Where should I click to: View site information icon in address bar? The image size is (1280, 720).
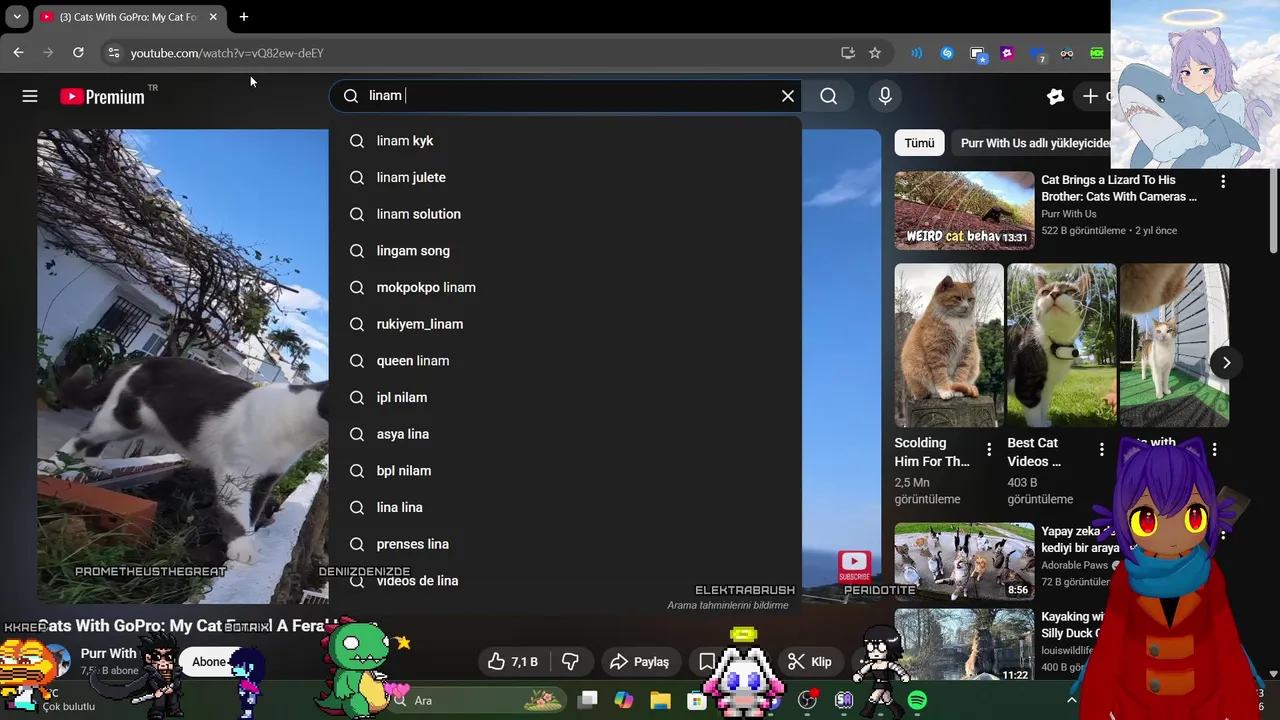tap(113, 53)
